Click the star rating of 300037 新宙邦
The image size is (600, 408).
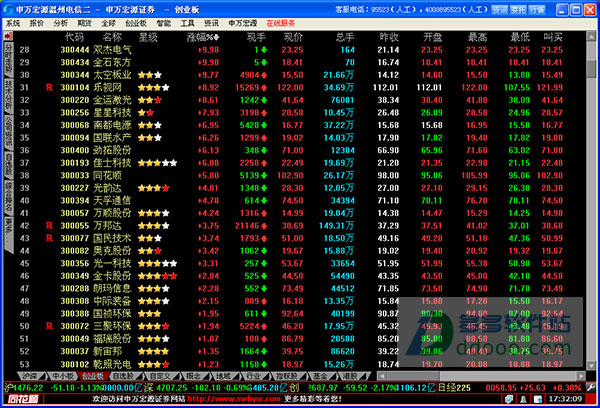pyautogui.click(x=153, y=351)
